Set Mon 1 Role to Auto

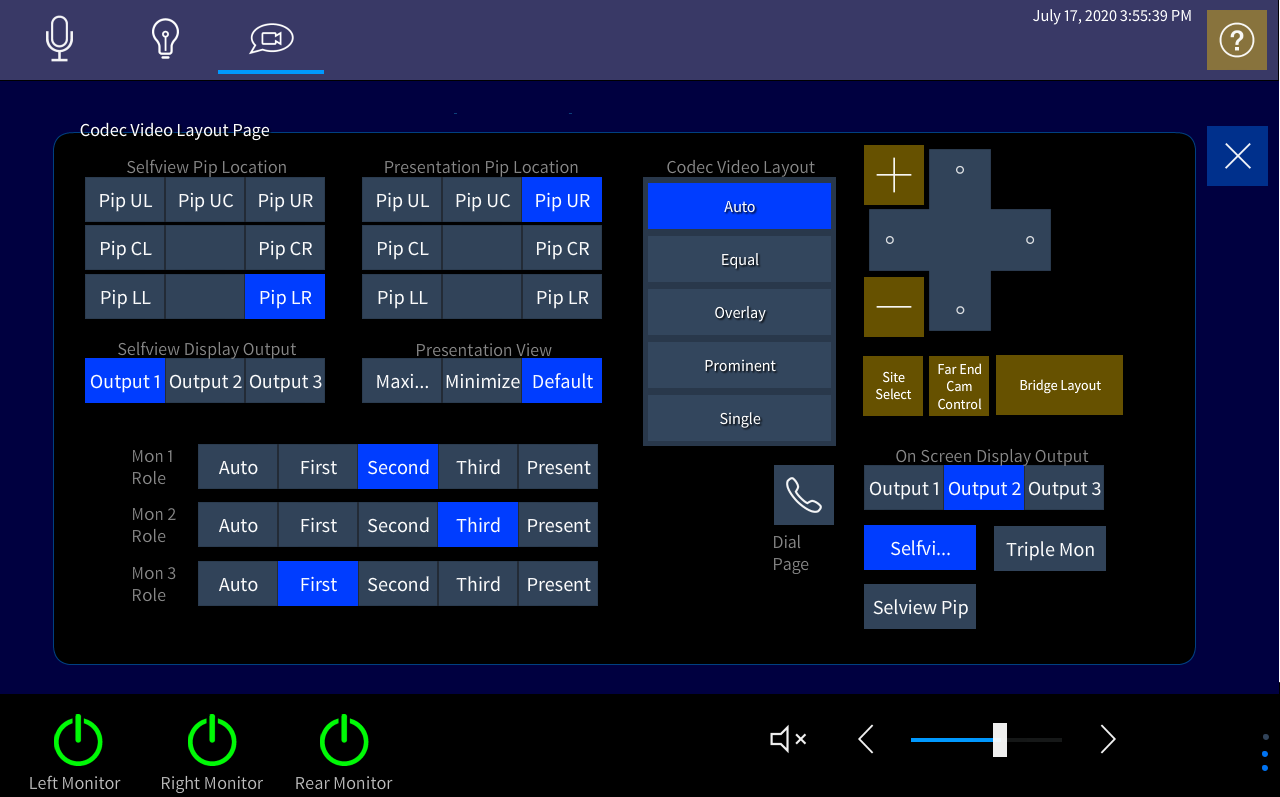237,466
